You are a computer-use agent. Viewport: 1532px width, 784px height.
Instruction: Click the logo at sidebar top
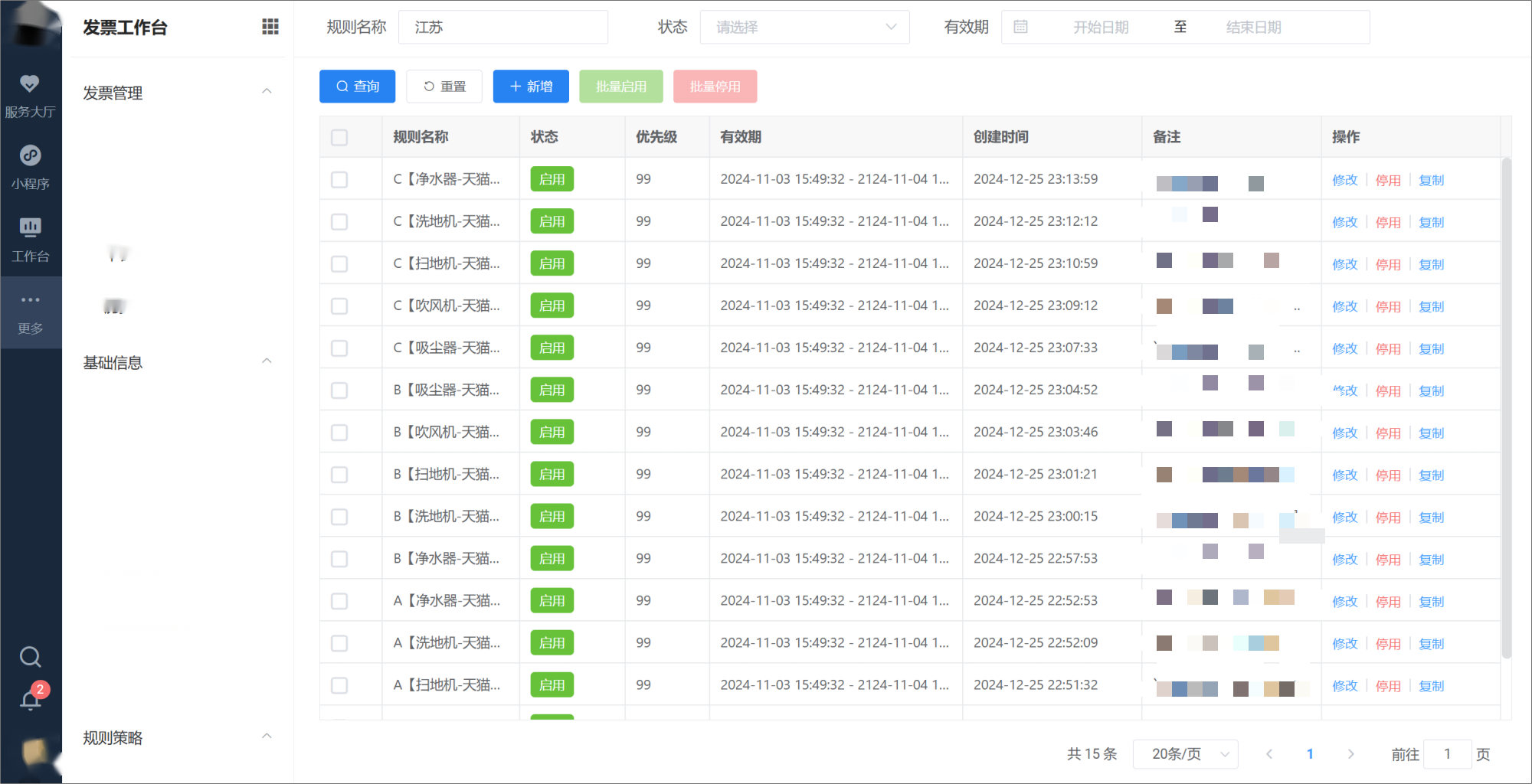(32, 23)
